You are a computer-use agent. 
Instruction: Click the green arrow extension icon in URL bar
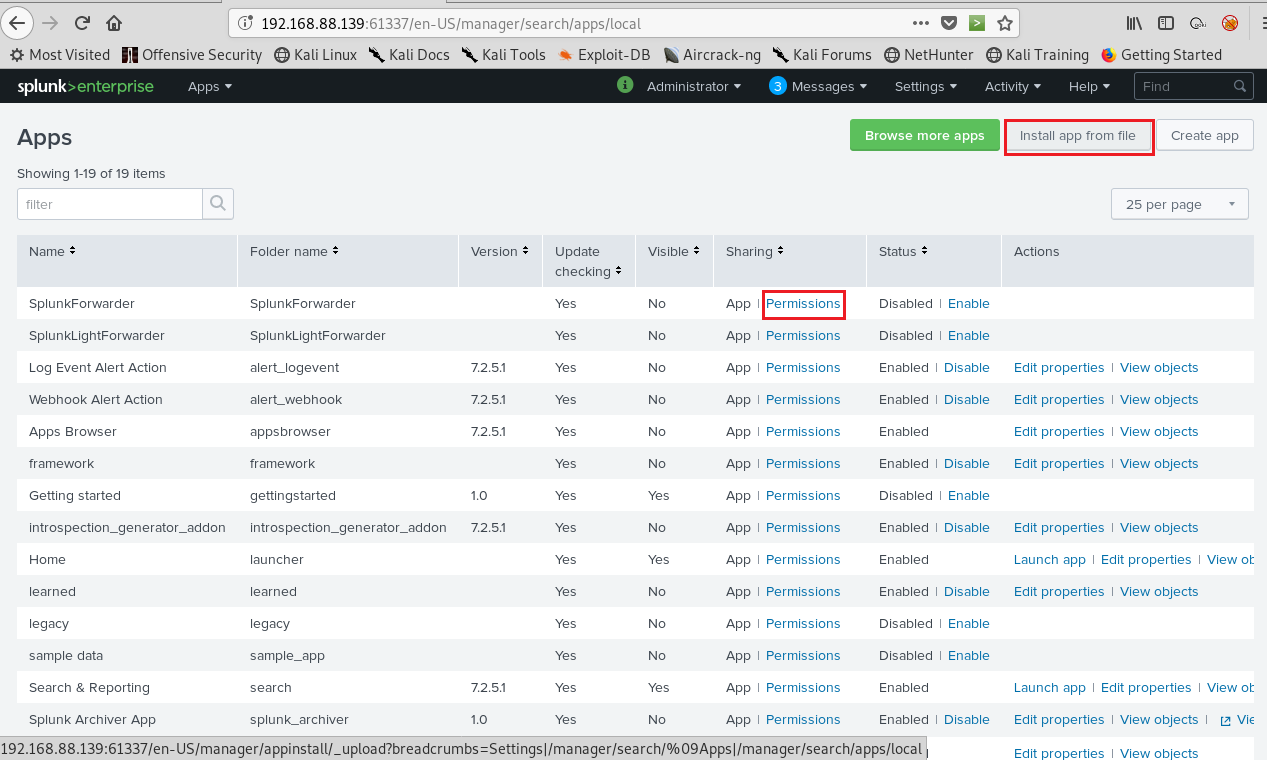pos(977,22)
